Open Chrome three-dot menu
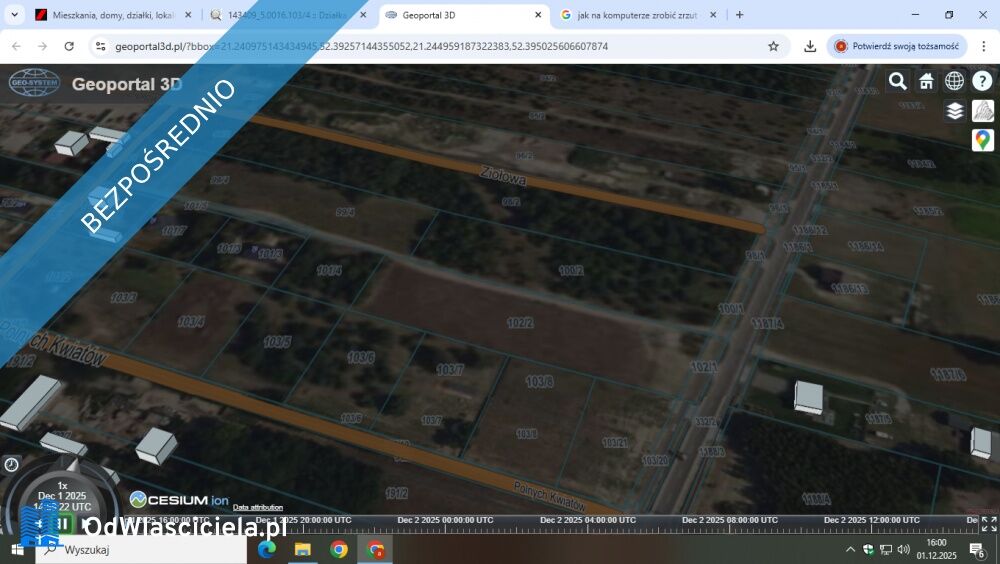Image resolution: width=1000 pixels, height=564 pixels. tap(983, 46)
